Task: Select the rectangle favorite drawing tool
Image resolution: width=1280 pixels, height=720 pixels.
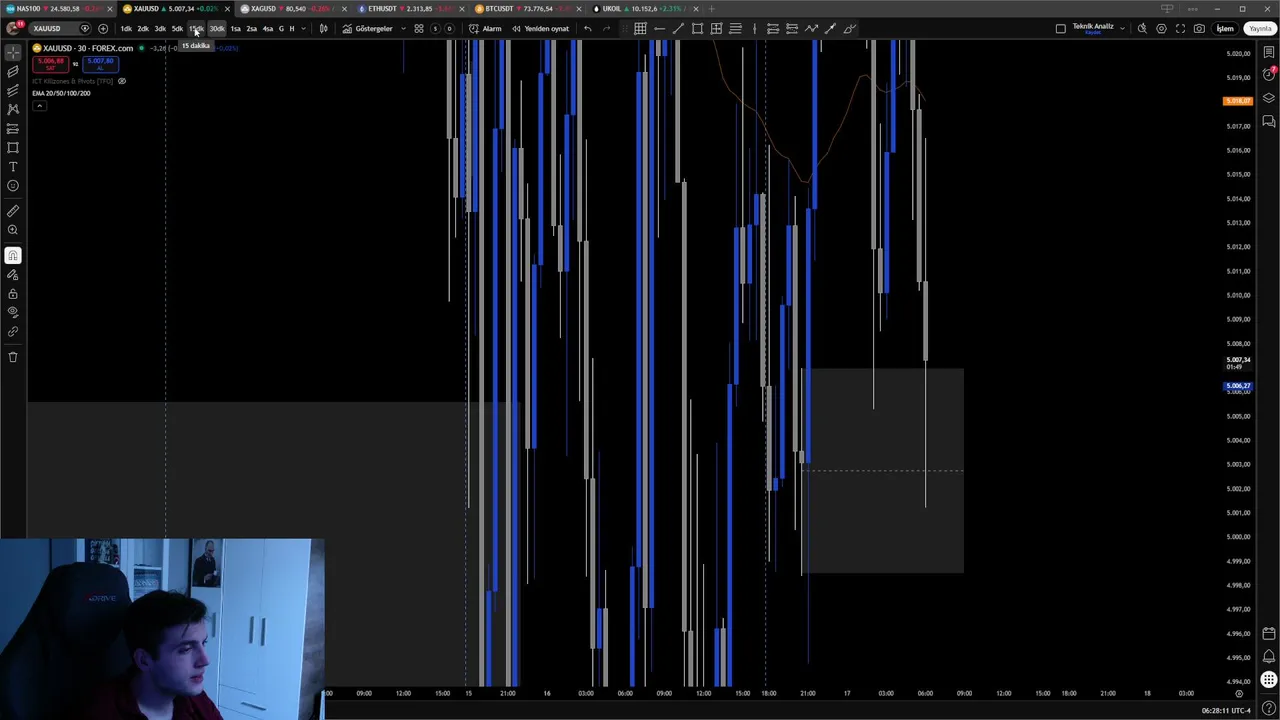Action: coord(697,29)
